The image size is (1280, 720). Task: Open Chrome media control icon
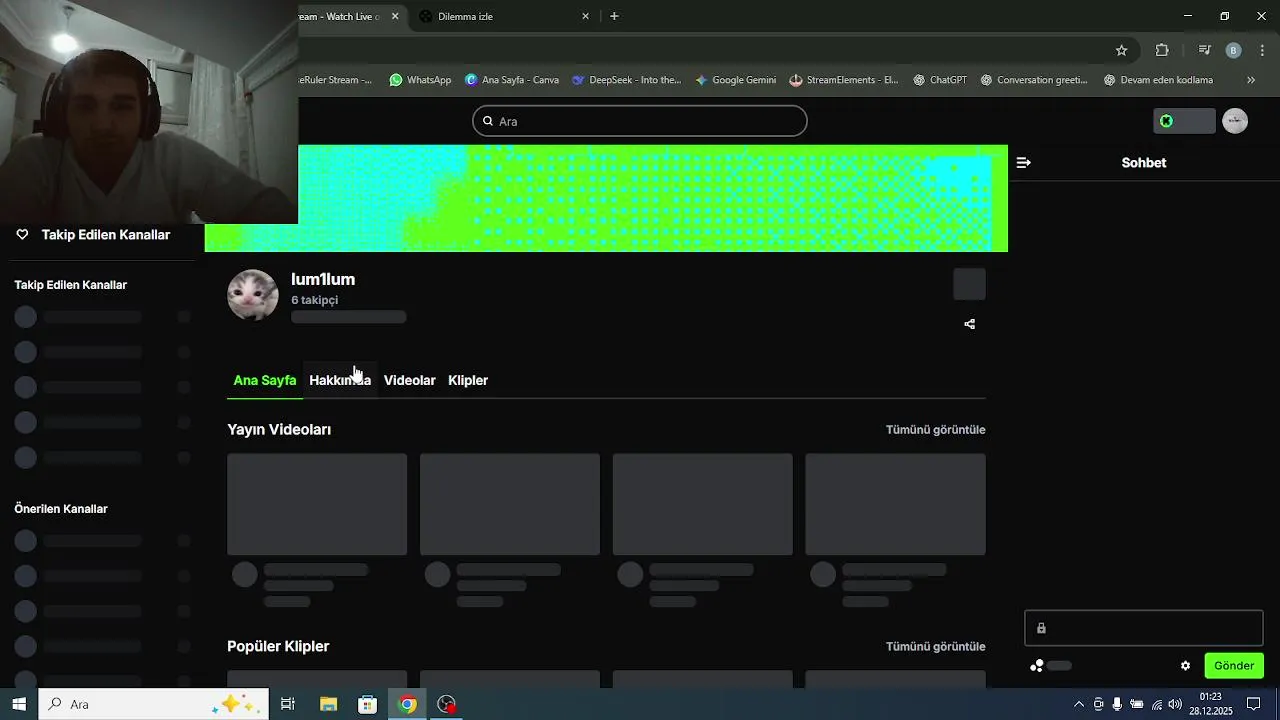tap(1204, 50)
